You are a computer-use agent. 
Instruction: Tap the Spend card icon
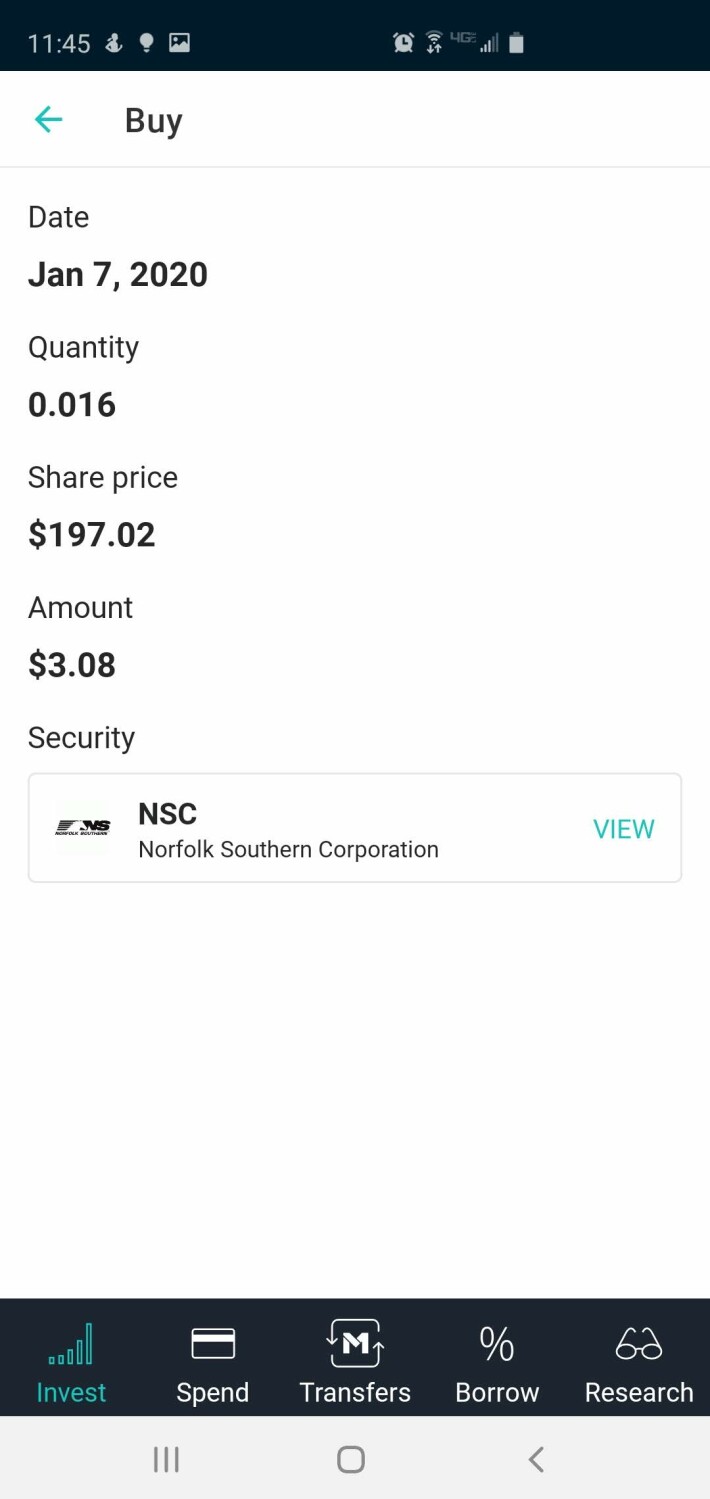pos(213,1343)
